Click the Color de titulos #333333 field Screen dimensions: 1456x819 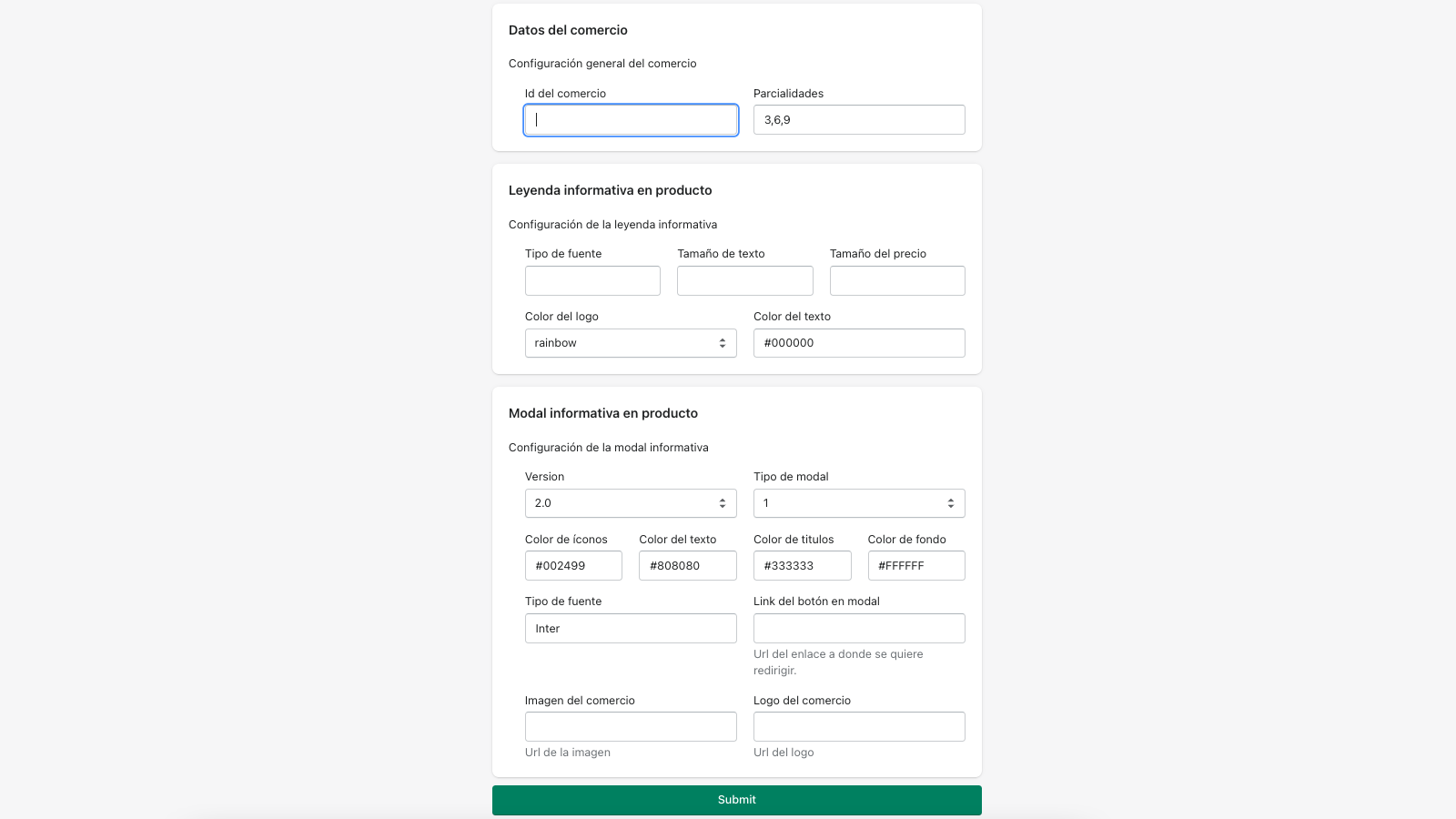click(x=803, y=566)
